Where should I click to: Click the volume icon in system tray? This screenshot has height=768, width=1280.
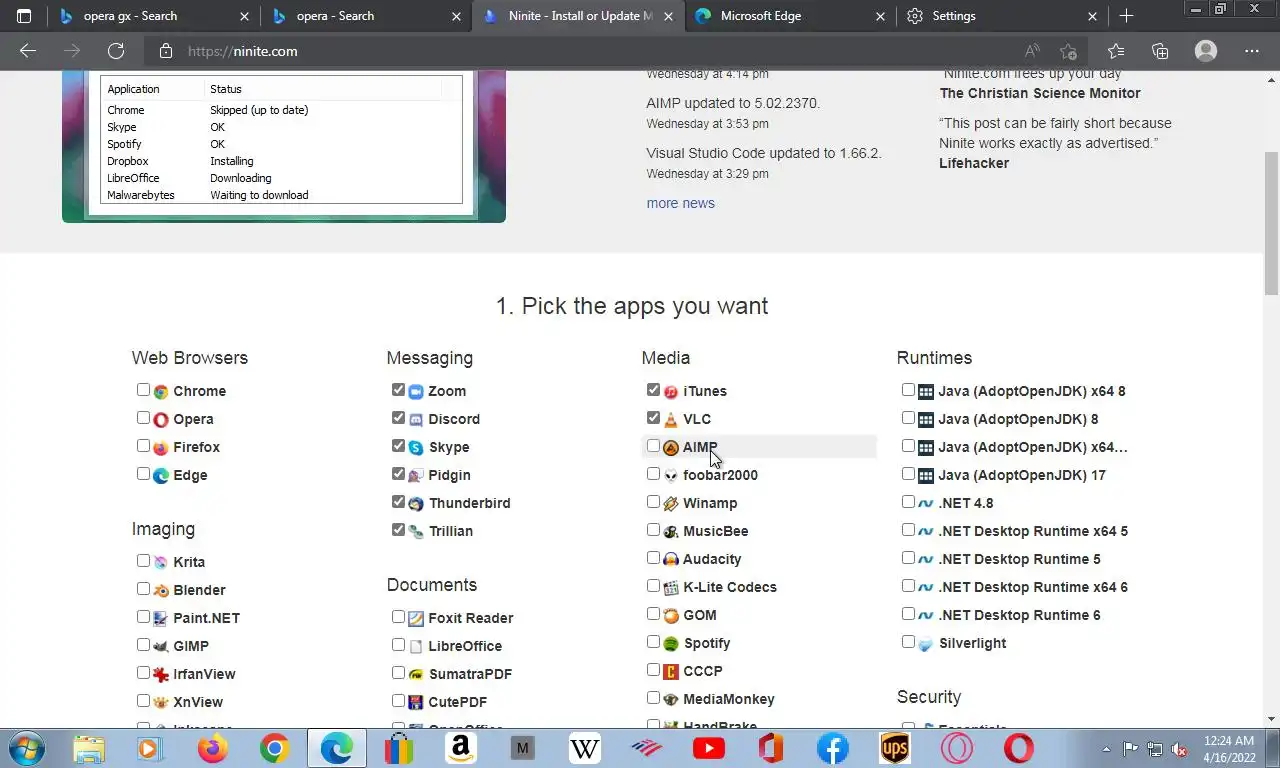point(1179,748)
